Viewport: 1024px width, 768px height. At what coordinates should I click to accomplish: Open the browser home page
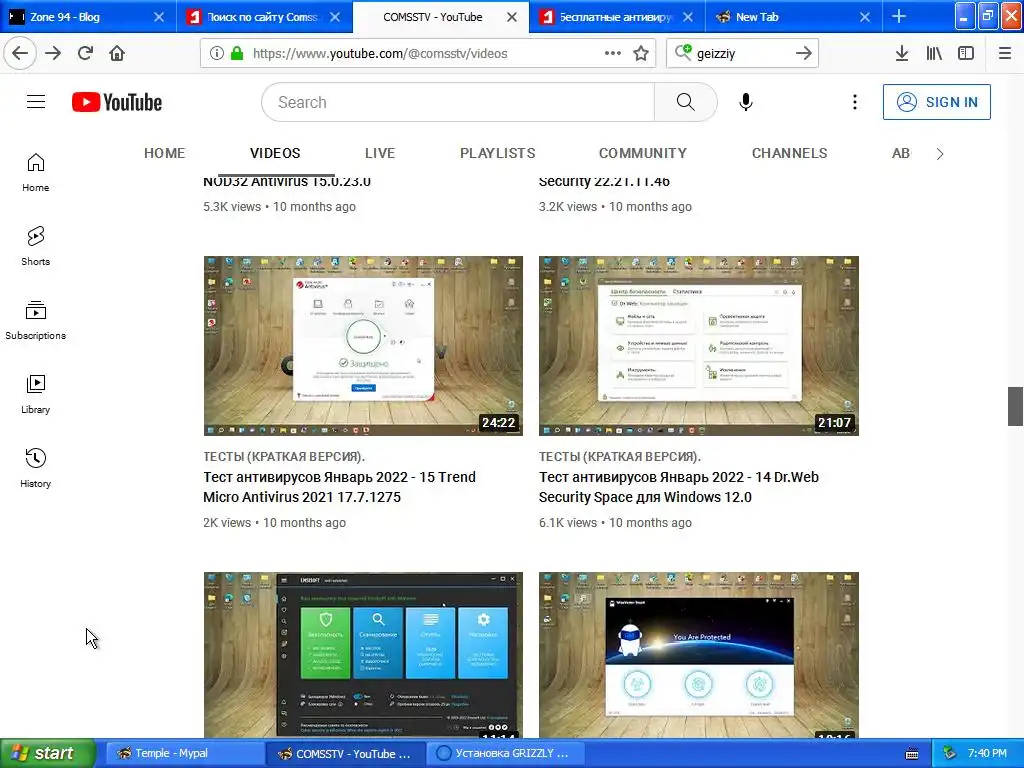pos(117,53)
